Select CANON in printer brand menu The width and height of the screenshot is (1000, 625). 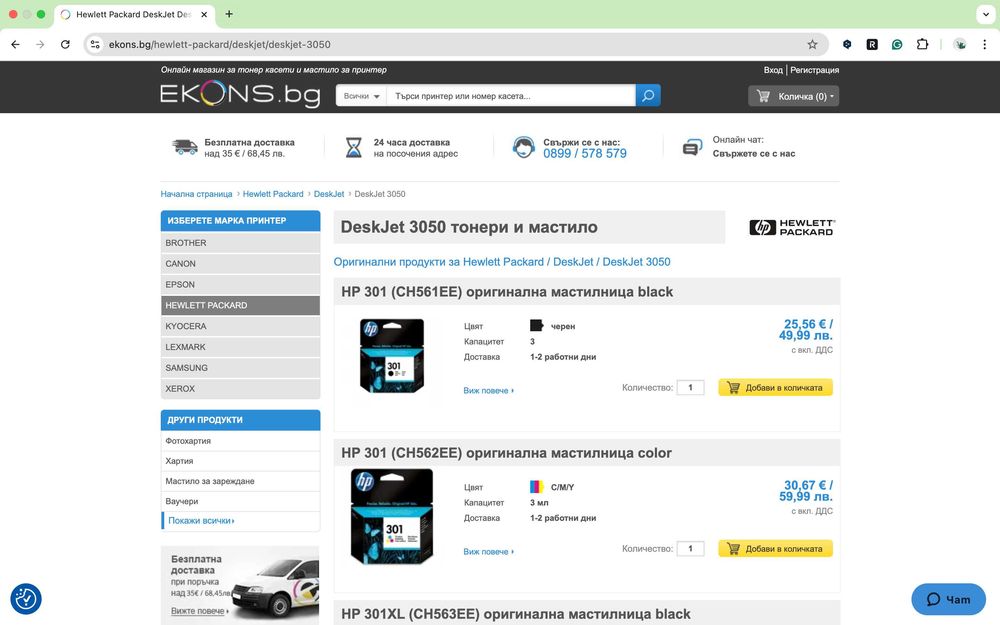click(240, 263)
